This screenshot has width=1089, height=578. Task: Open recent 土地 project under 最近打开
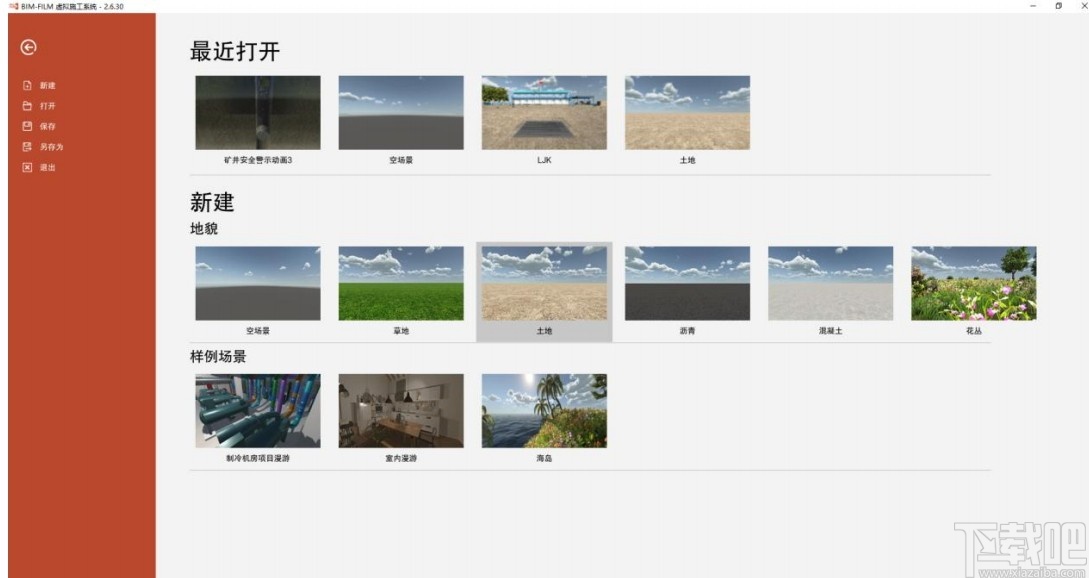(686, 112)
